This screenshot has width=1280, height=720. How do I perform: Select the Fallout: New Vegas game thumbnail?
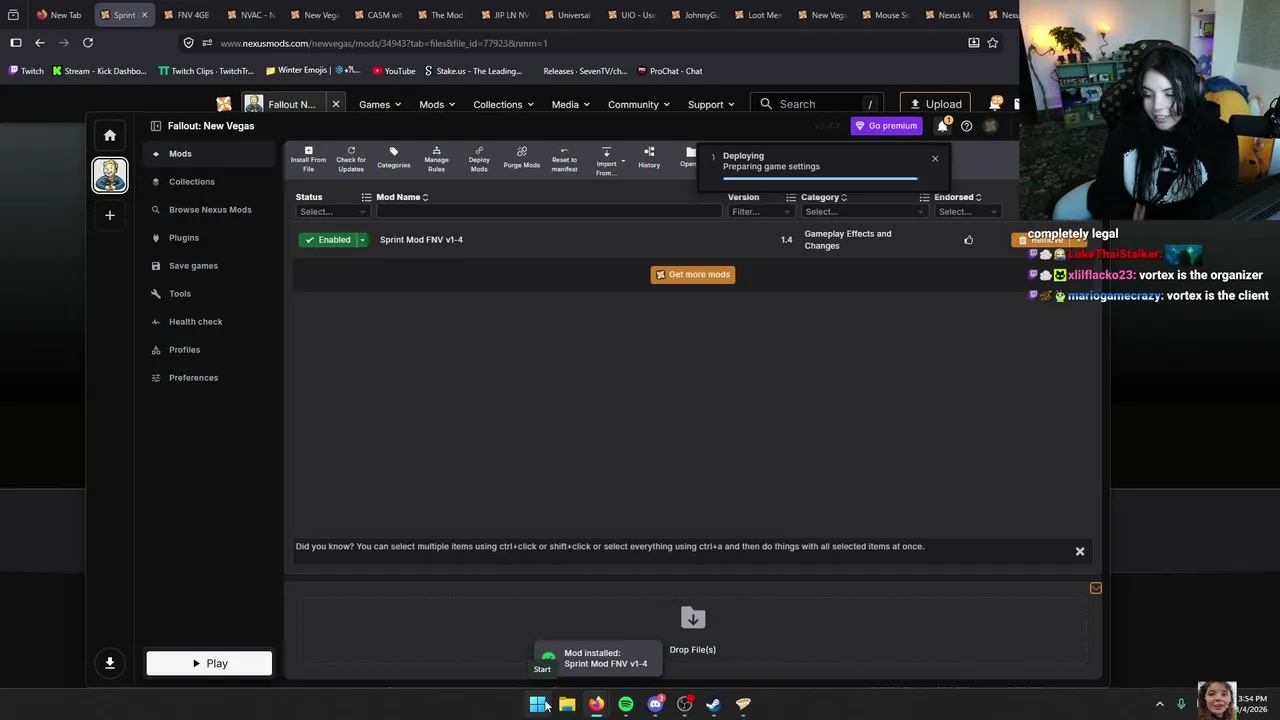[x=110, y=175]
